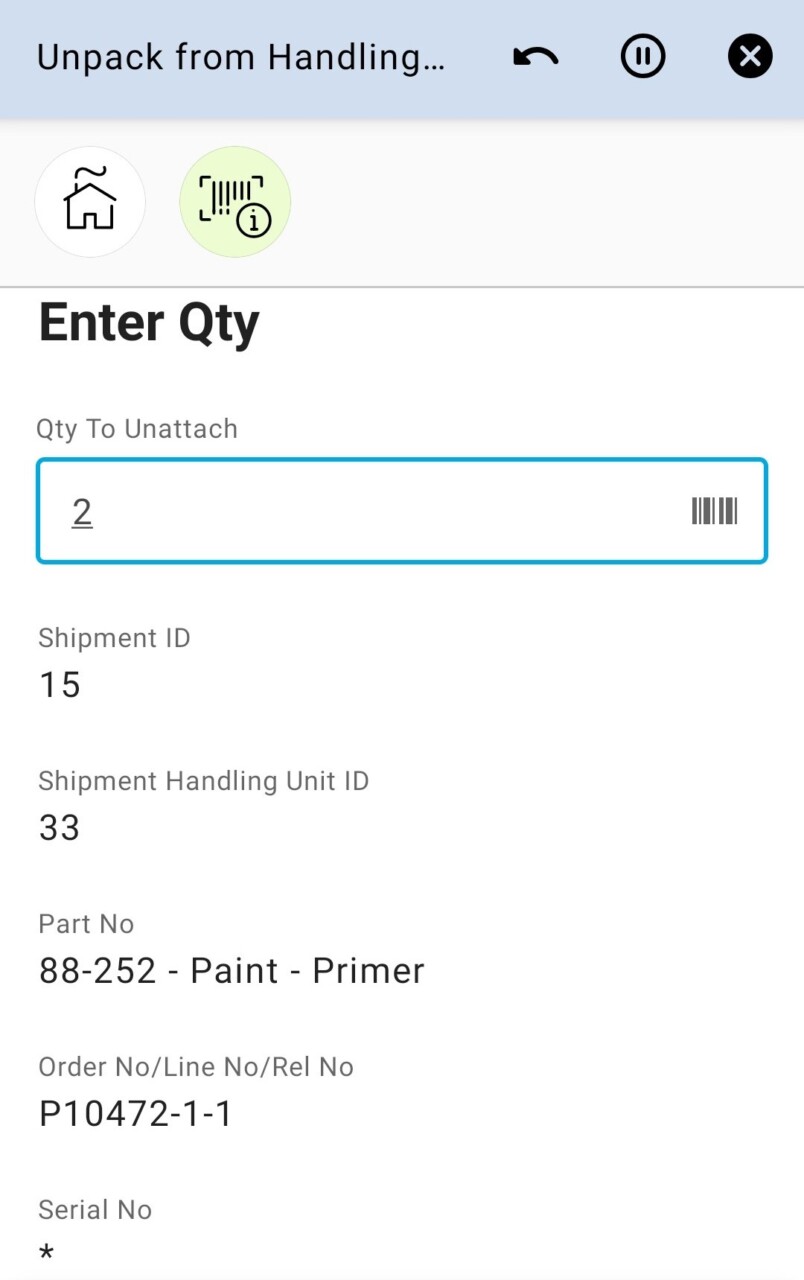Open the barcode scan info button

(235, 201)
